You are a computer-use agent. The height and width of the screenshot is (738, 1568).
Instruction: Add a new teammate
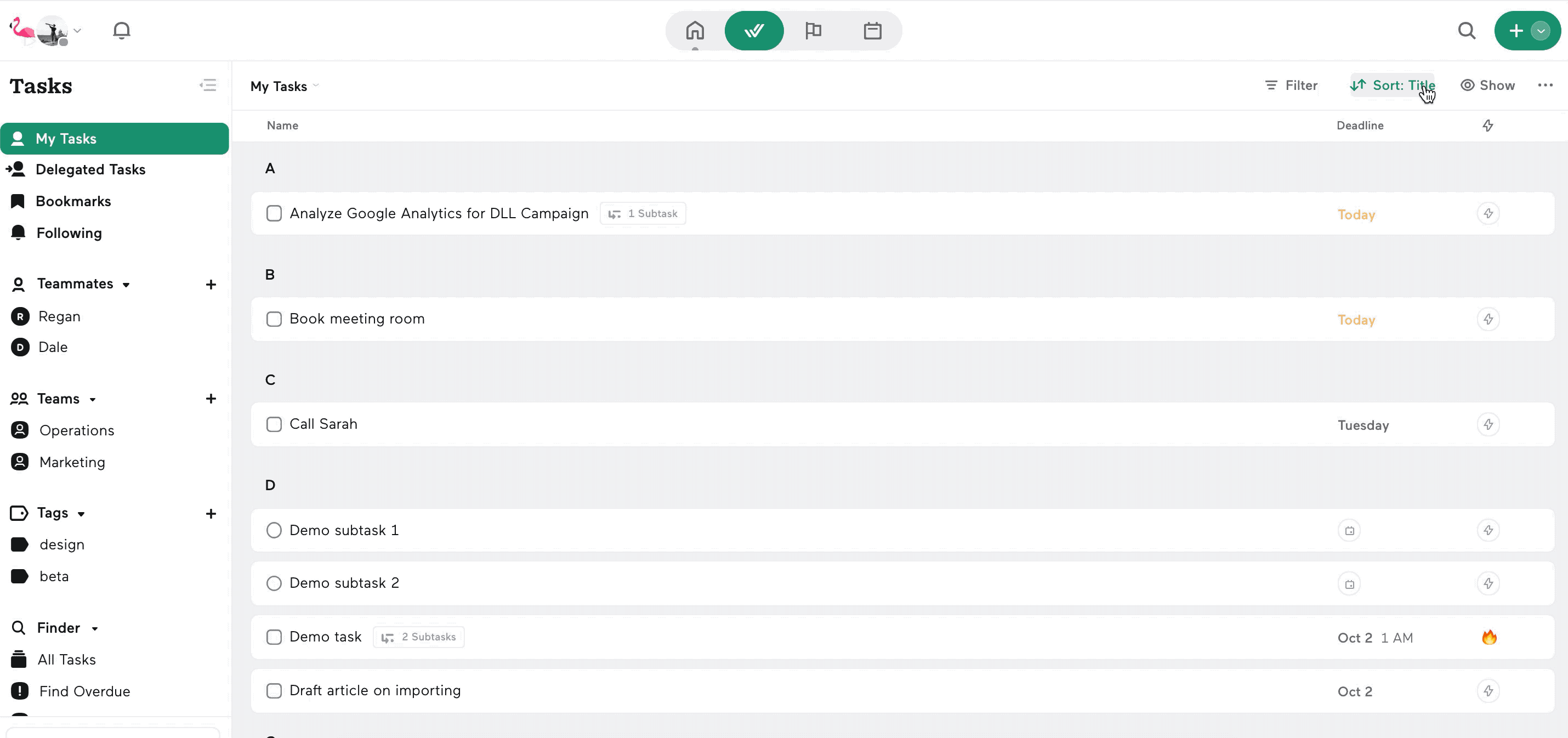[211, 285]
